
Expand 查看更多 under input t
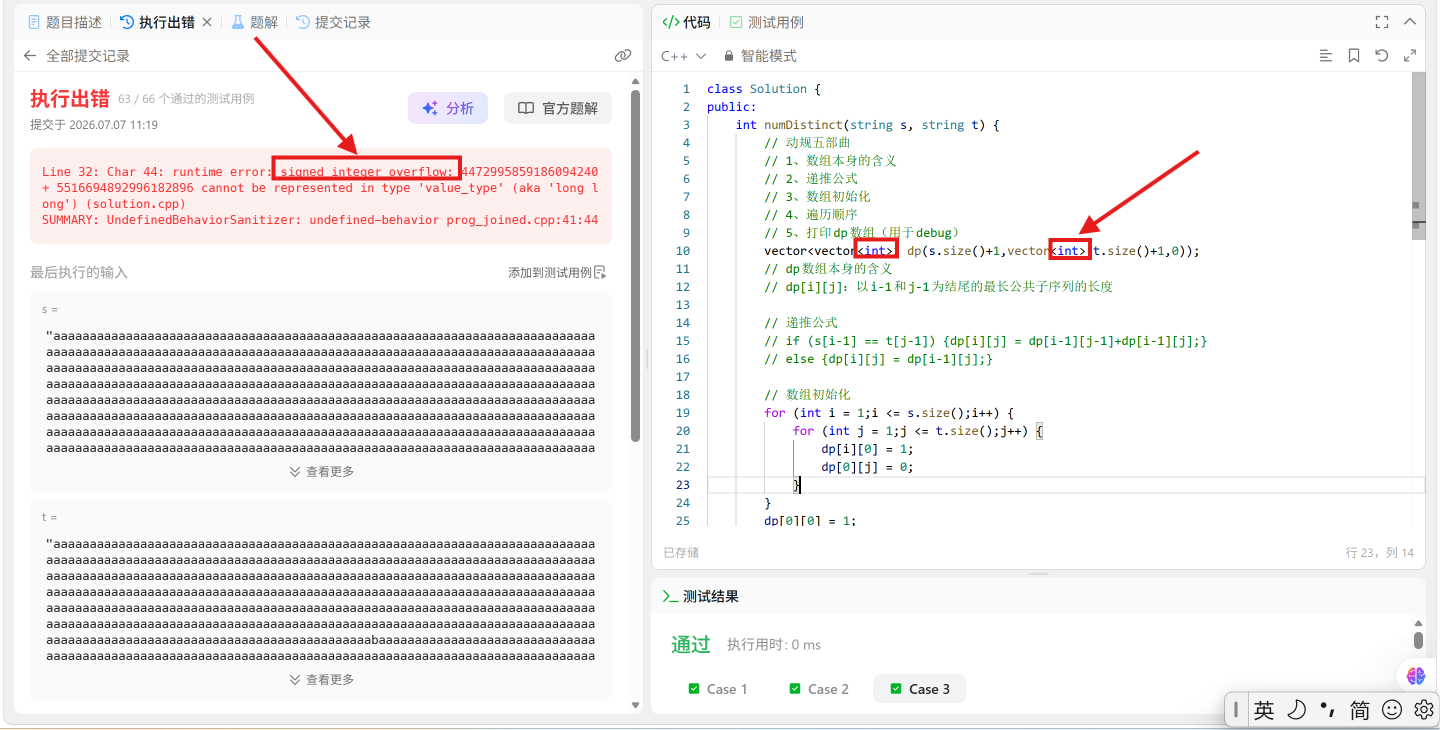pyautogui.click(x=322, y=680)
